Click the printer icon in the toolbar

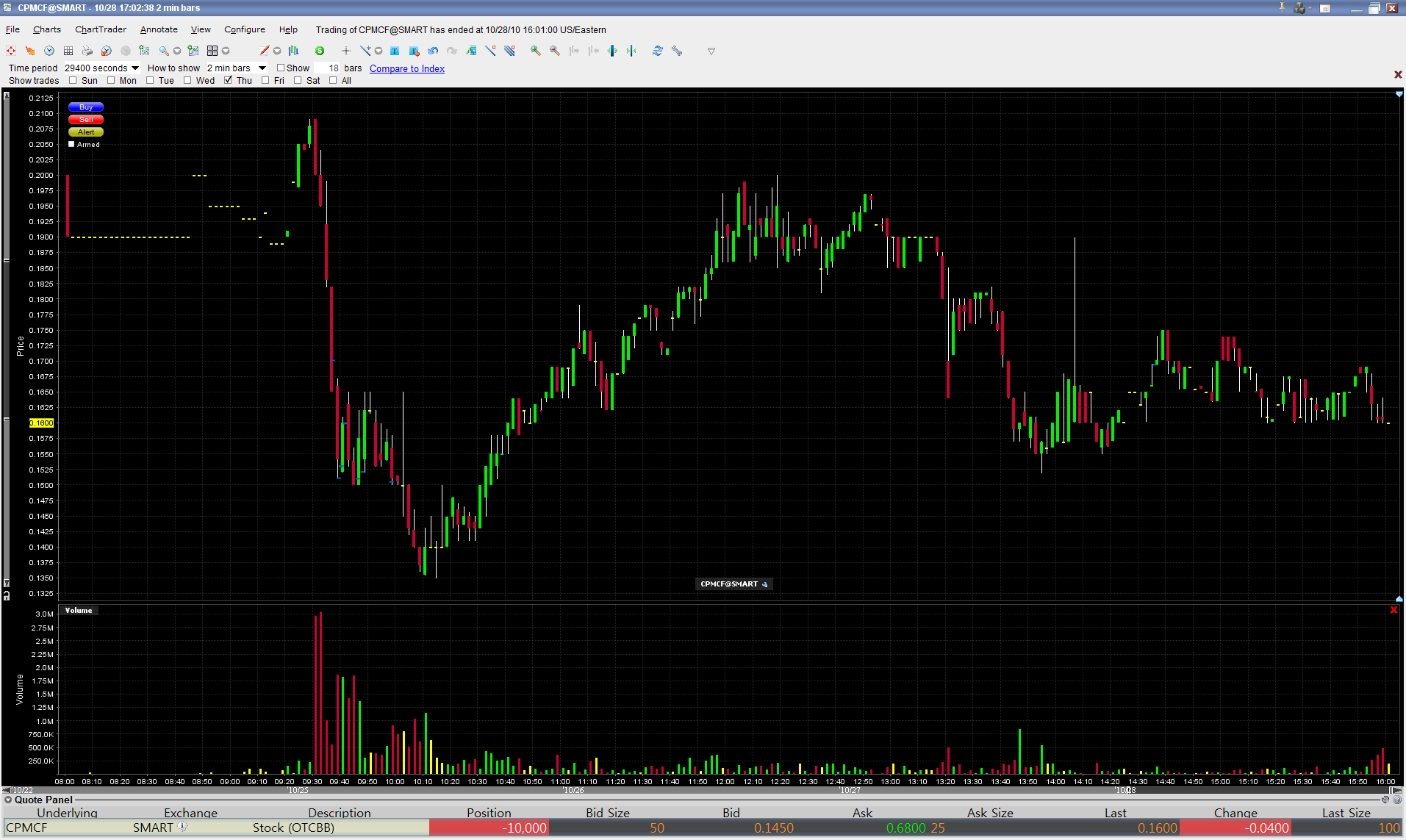[87, 51]
